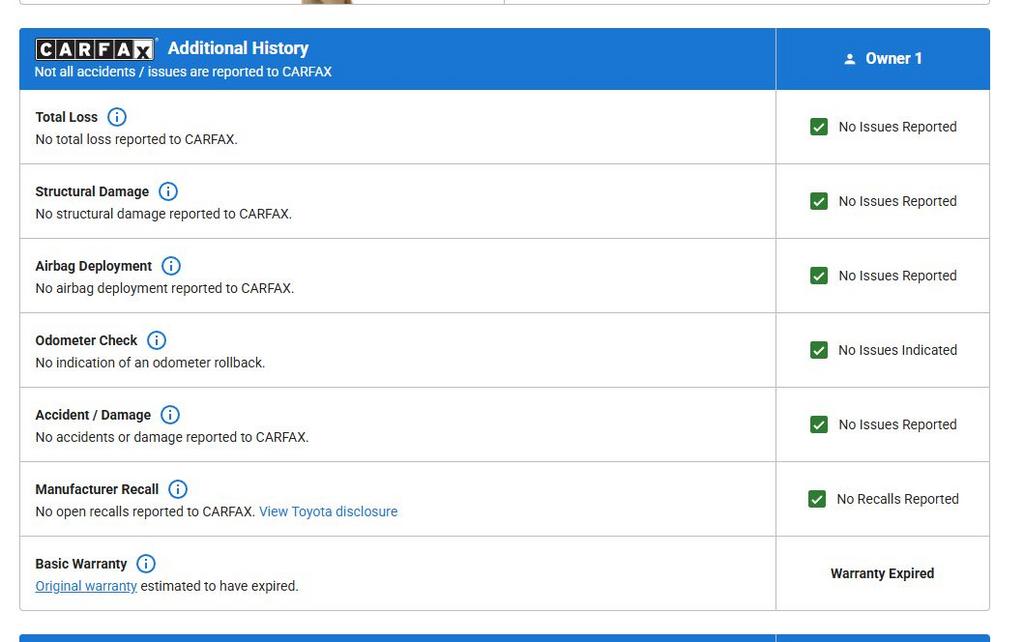This screenshot has width=1024, height=642.
Task: Click the Structural Damage green checkmark
Action: [x=819, y=201]
